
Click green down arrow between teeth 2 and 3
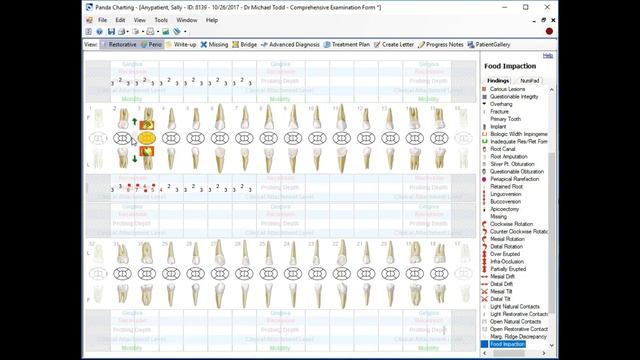[134, 158]
